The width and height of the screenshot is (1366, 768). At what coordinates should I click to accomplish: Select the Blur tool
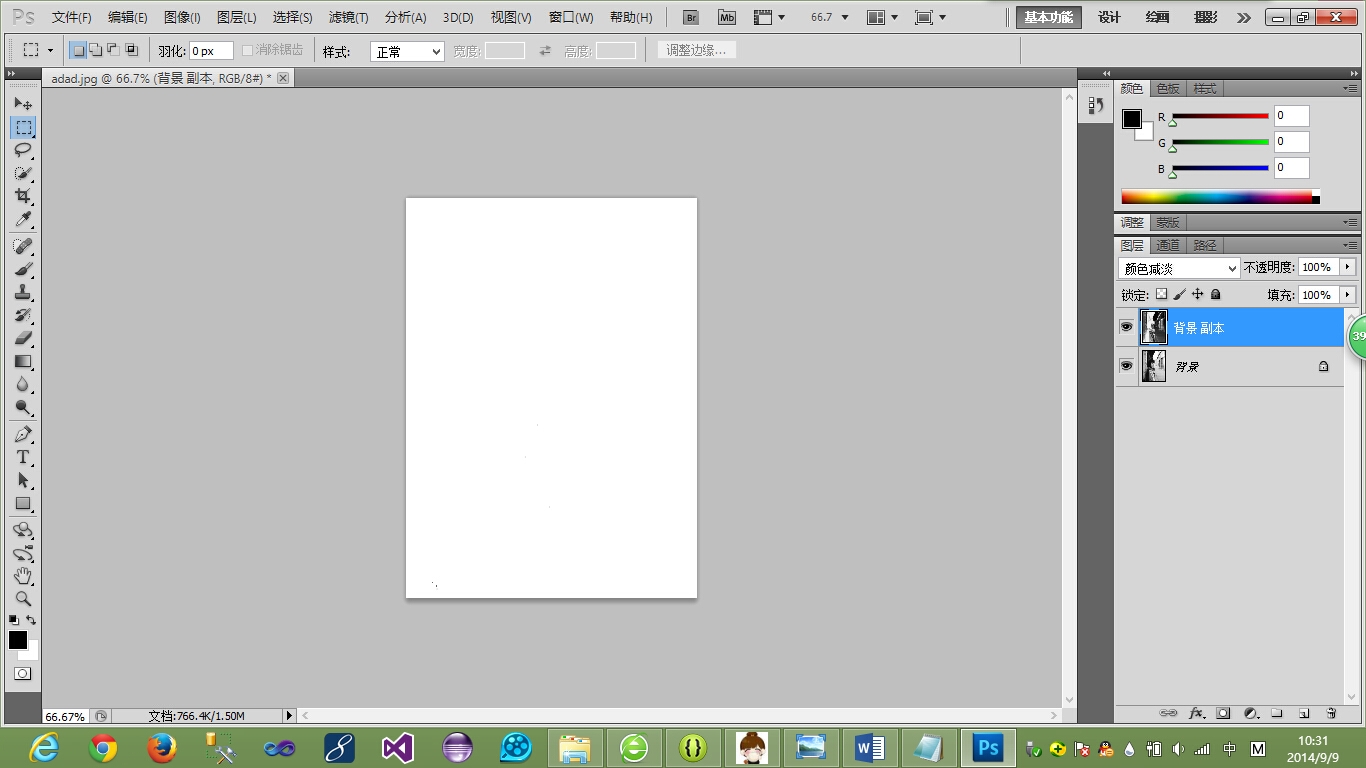pyautogui.click(x=23, y=384)
